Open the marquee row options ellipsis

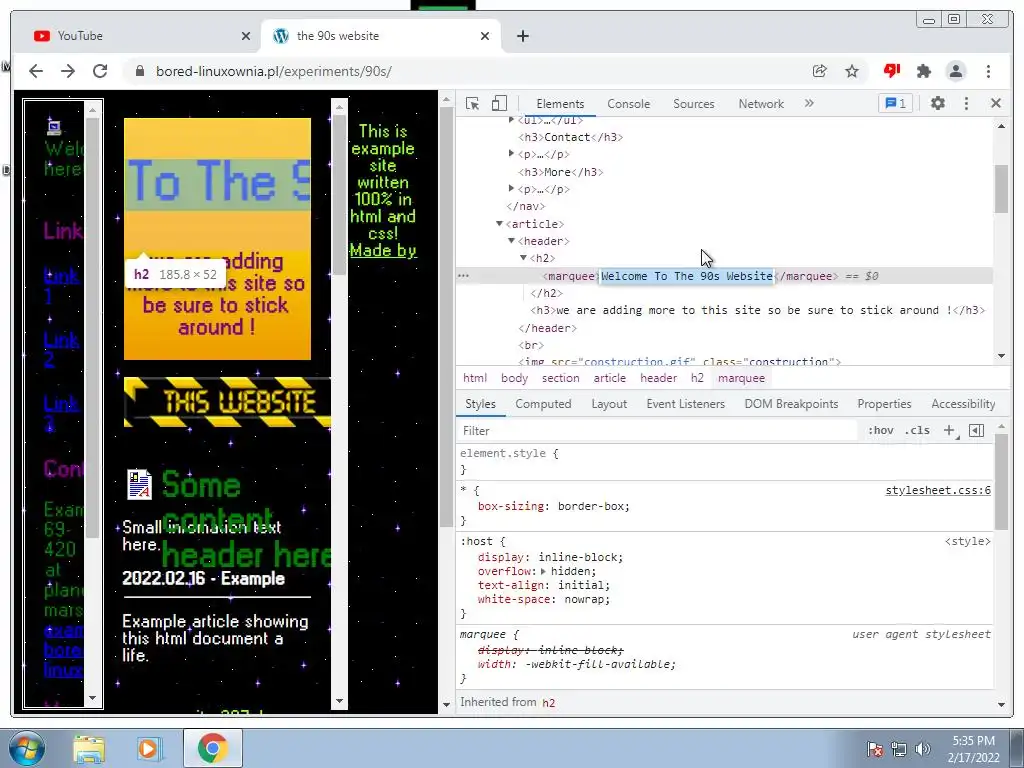463,276
